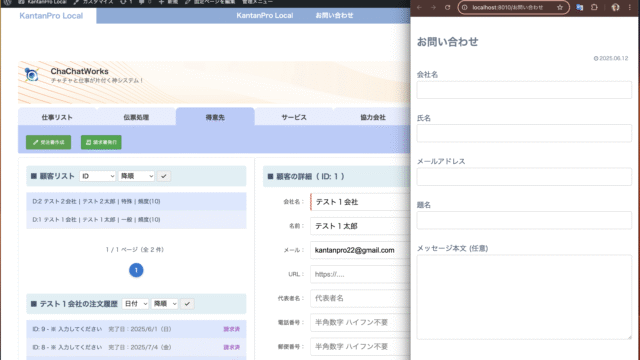
Task: Switch to the 仕事リスト tab
Action: click(x=57, y=117)
